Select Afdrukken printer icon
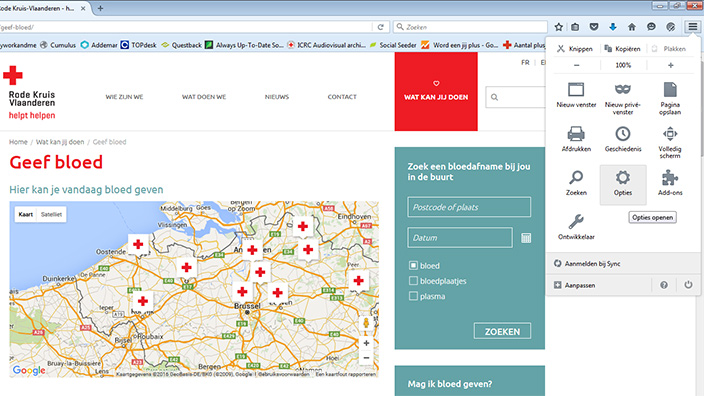 [x=576, y=139]
